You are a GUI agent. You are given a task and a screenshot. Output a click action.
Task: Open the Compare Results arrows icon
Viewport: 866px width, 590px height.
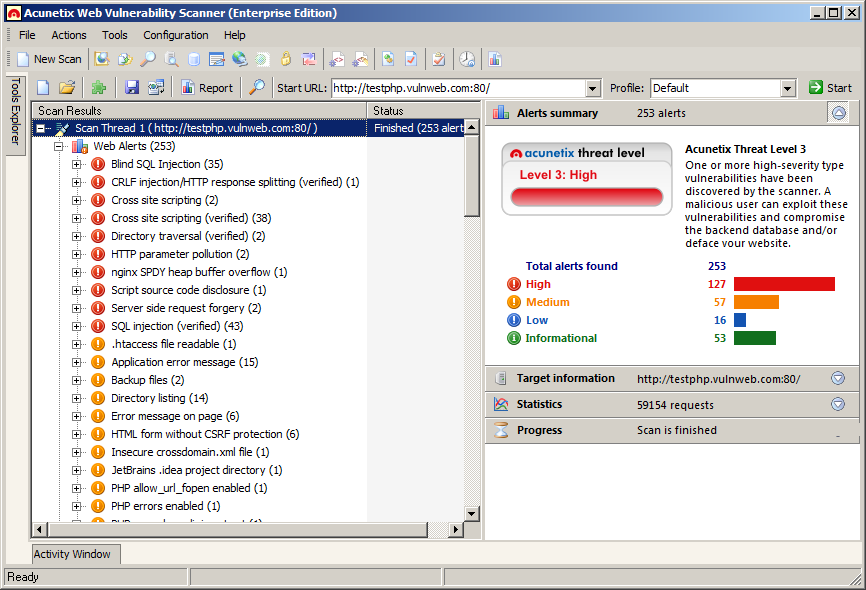(309, 59)
